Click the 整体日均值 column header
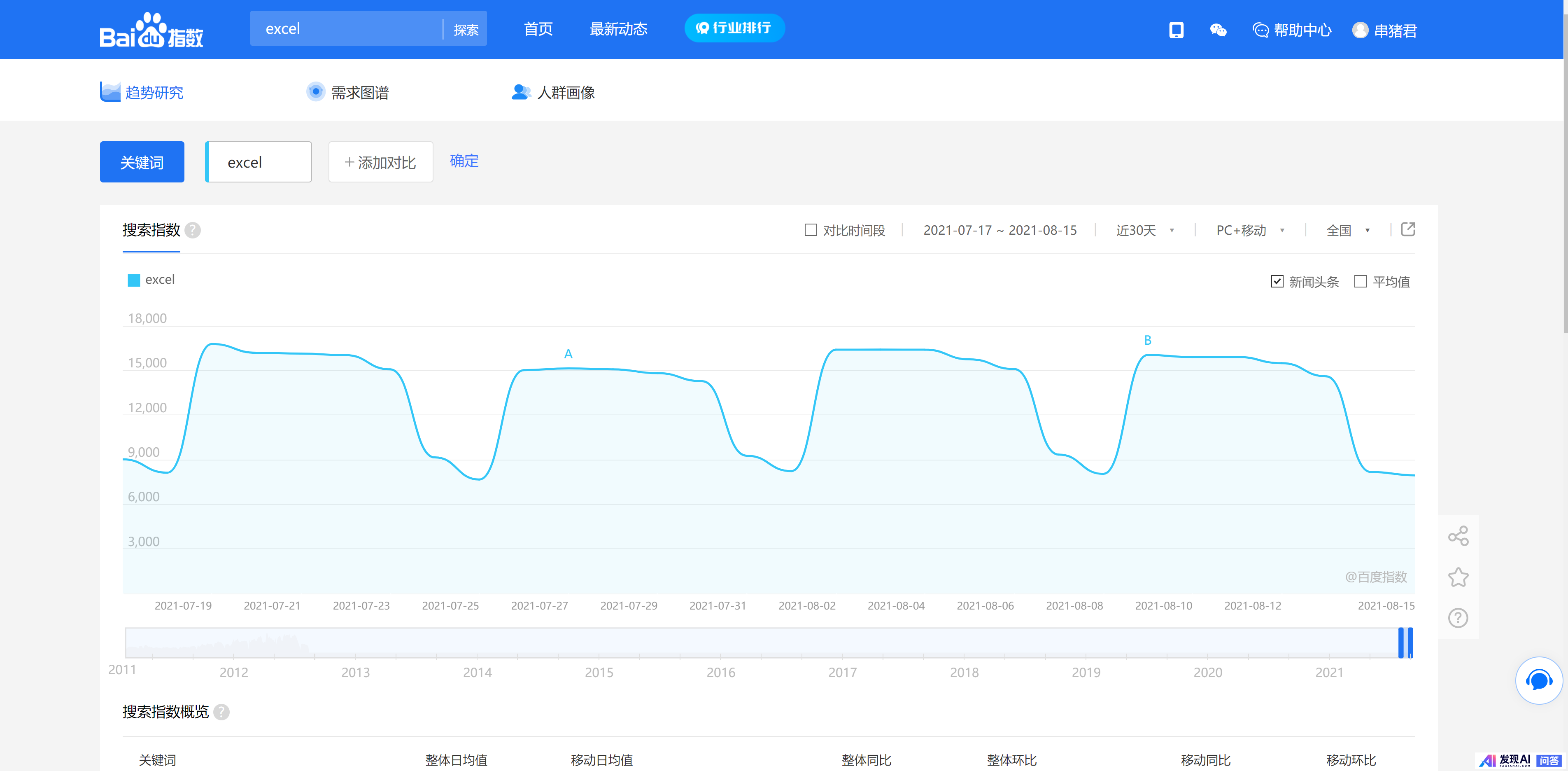The width and height of the screenshot is (1568, 771). coord(456,760)
